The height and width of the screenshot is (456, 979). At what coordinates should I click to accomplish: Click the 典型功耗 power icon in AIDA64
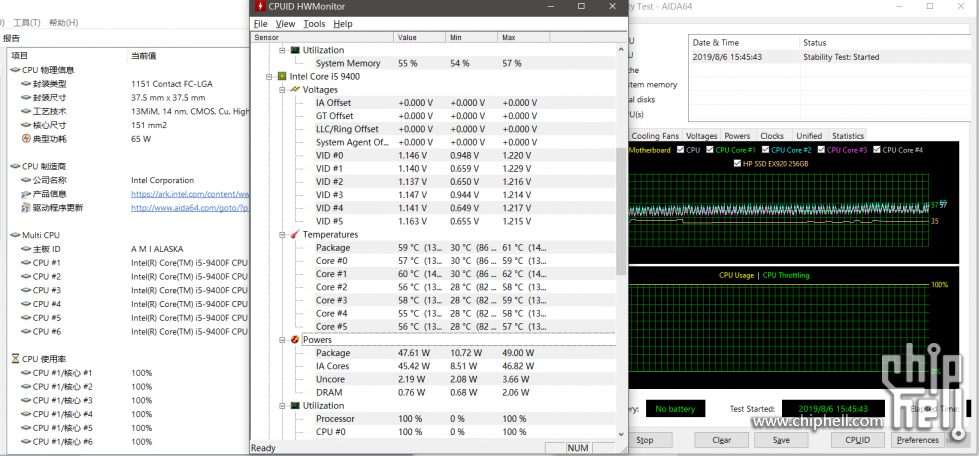pos(26,139)
